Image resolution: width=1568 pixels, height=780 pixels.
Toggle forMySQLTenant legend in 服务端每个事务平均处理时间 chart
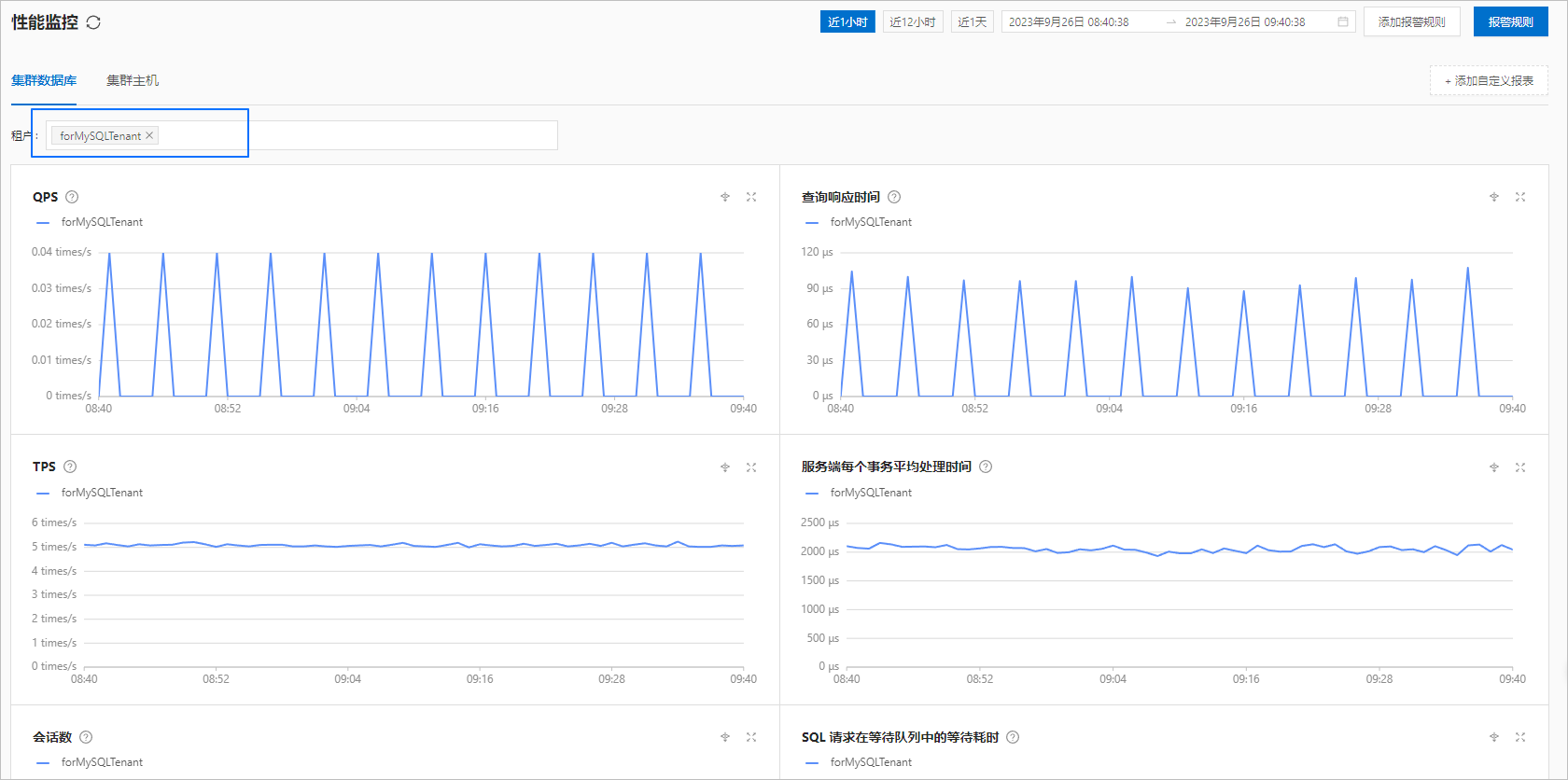pyautogui.click(x=859, y=493)
